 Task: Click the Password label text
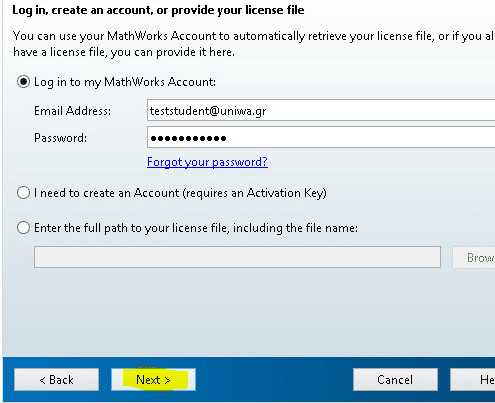60,138
